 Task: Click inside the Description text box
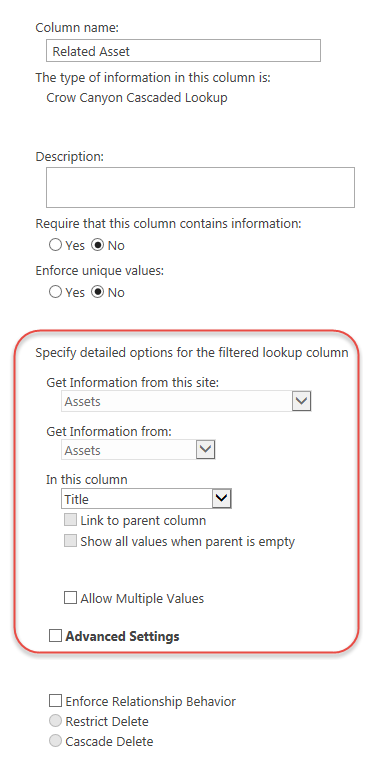[x=200, y=187]
